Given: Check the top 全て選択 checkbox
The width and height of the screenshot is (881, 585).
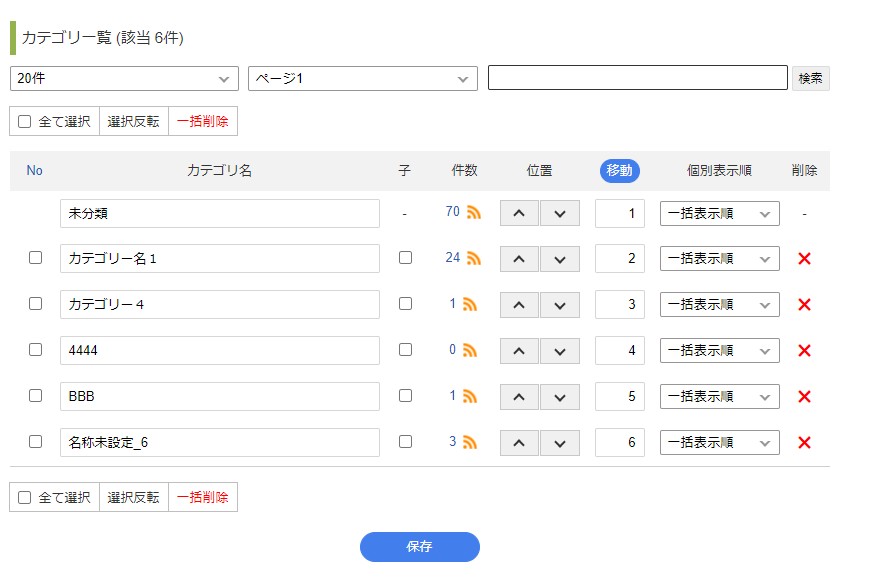Looking at the screenshot, I should coord(25,122).
